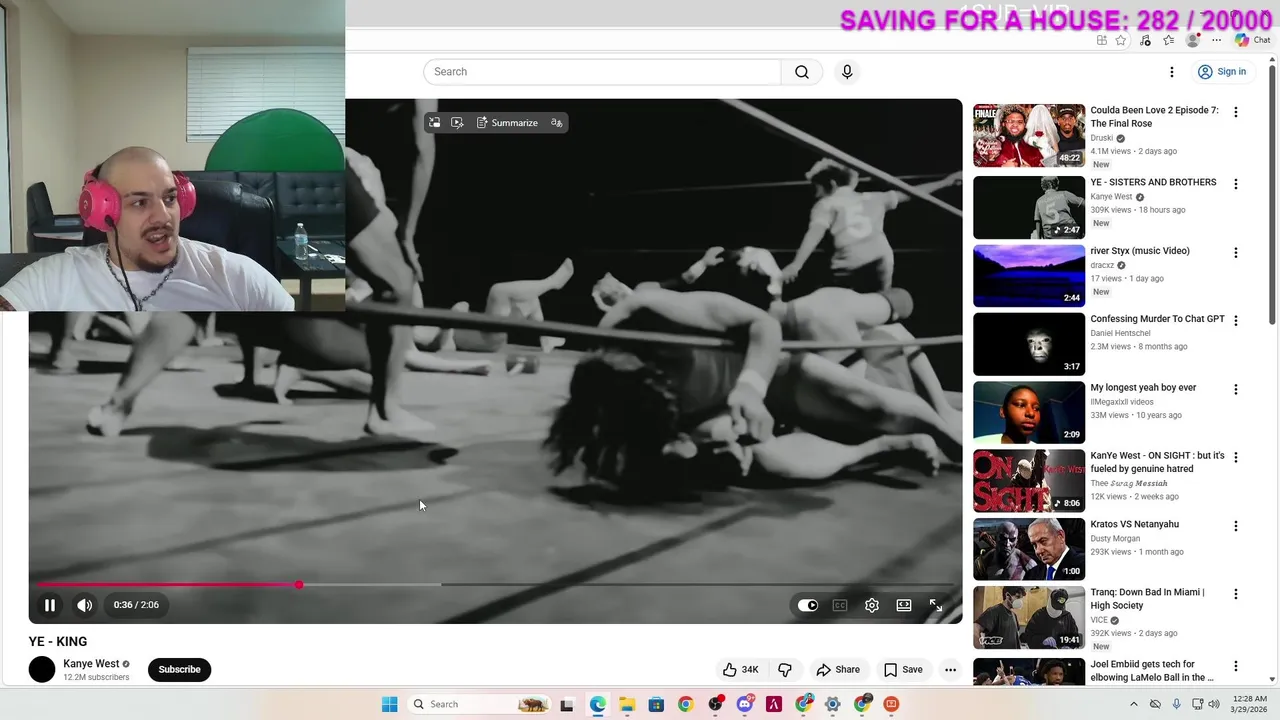Open options for KanYe West ON SIGHT video
This screenshot has width=1280, height=720.
coord(1235,458)
